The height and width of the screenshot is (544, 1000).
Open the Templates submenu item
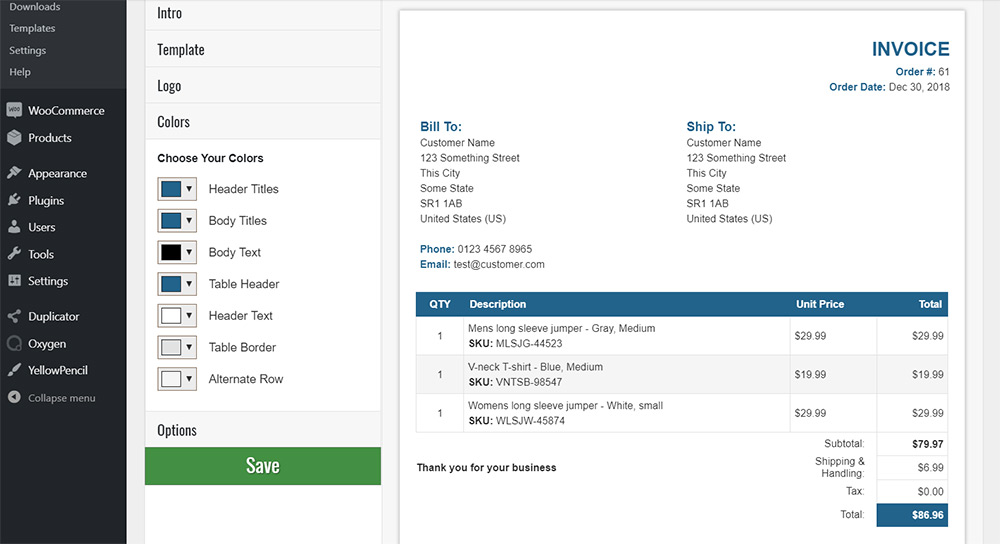pyautogui.click(x=32, y=28)
